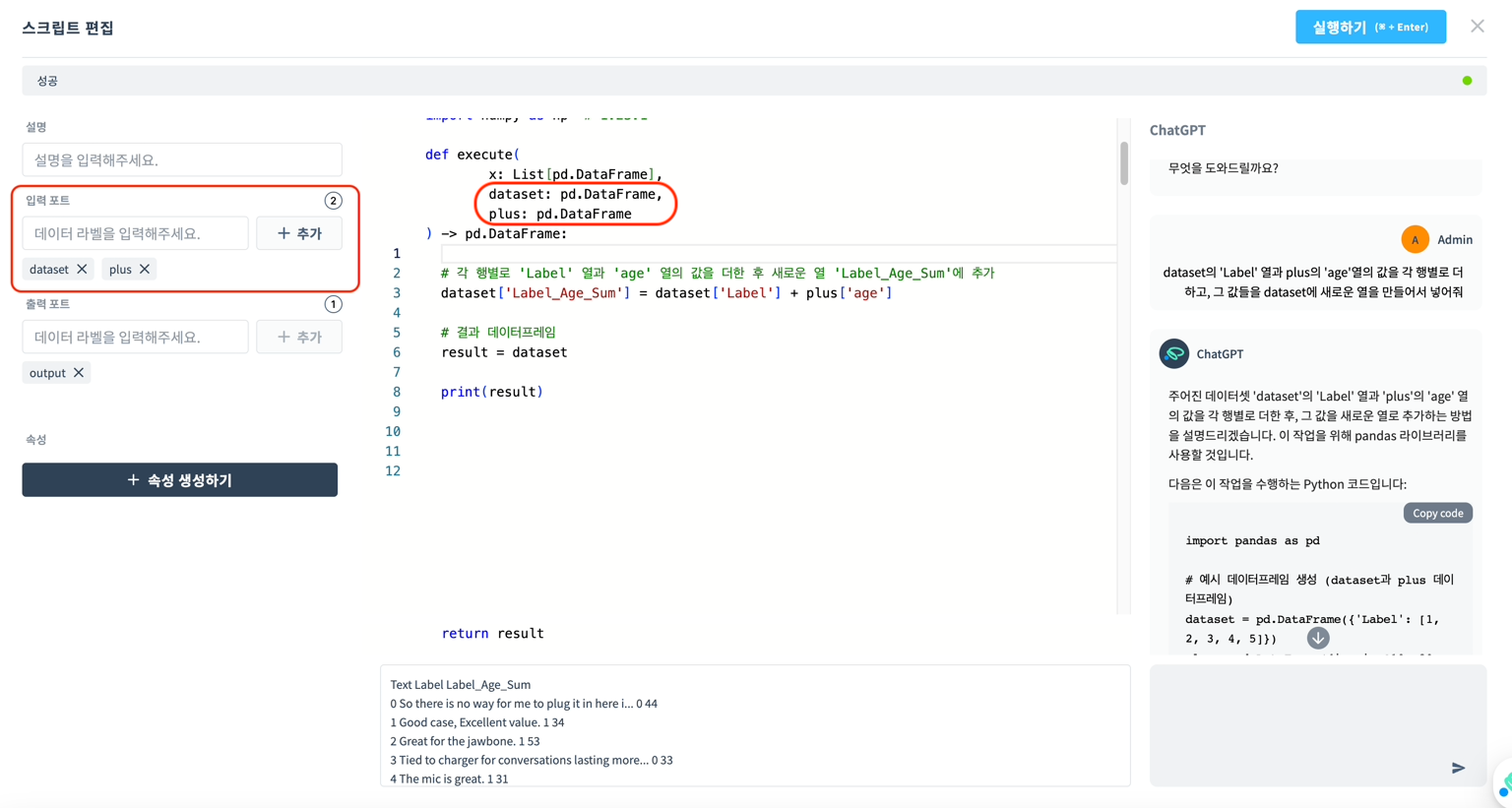This screenshot has width=1512, height=808.
Task: Focus the 설명 description input field
Action: point(182,159)
